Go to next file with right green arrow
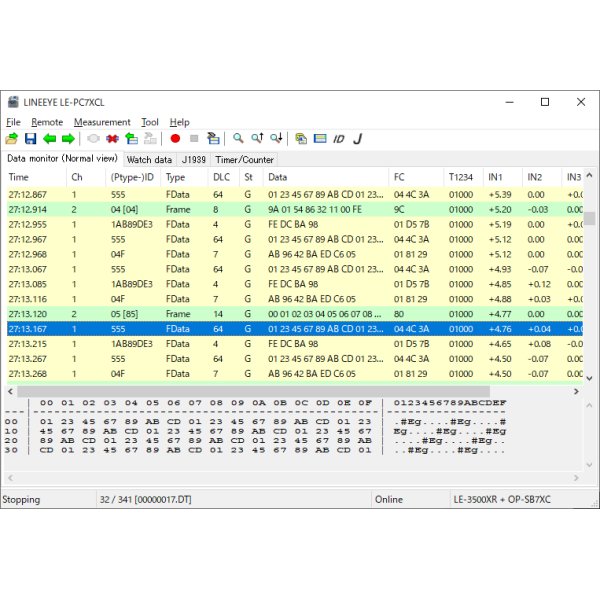Image resolution: width=600 pixels, height=600 pixels. pyautogui.click(x=68, y=139)
